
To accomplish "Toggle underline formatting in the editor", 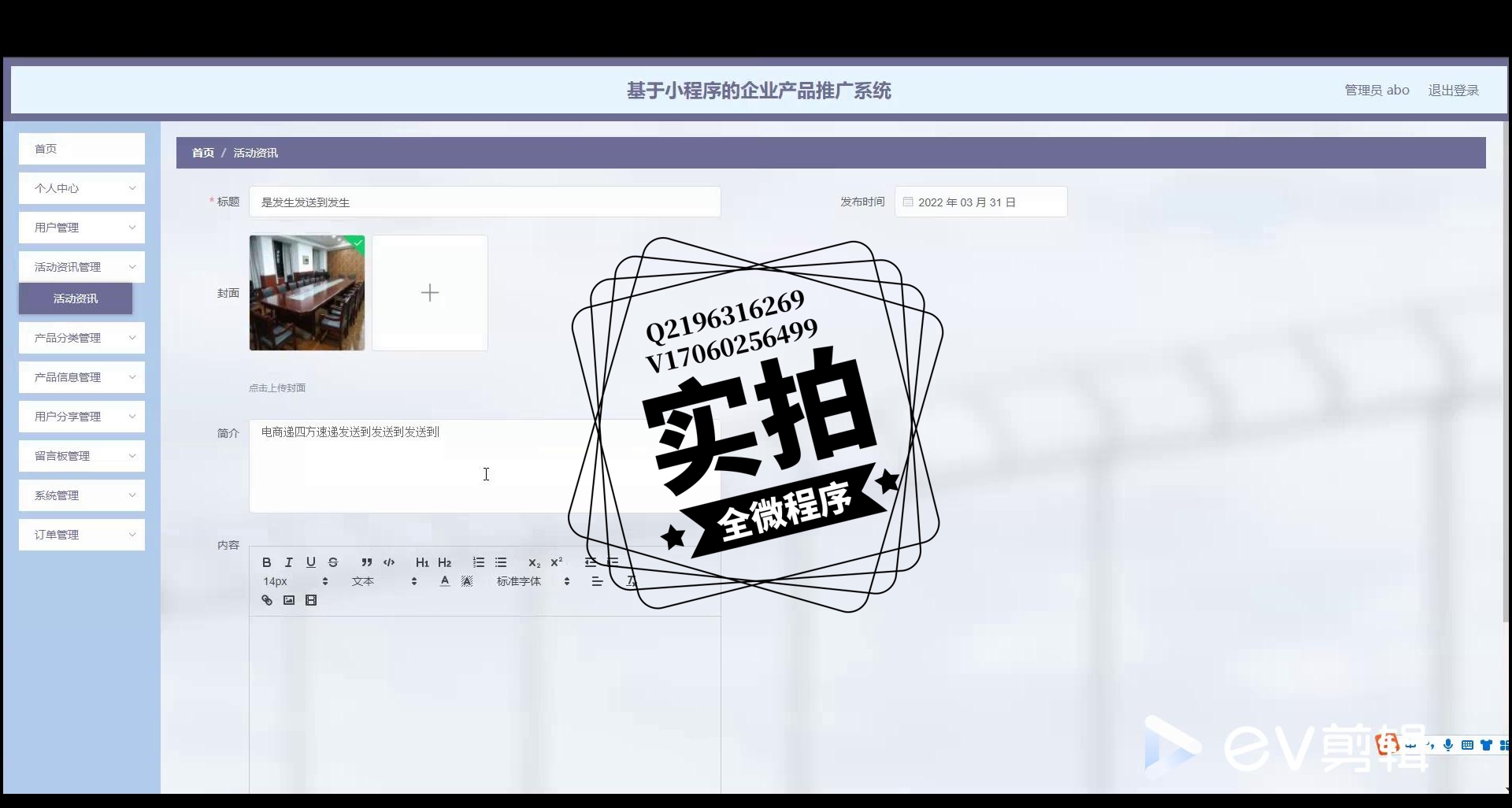I will coord(311,562).
